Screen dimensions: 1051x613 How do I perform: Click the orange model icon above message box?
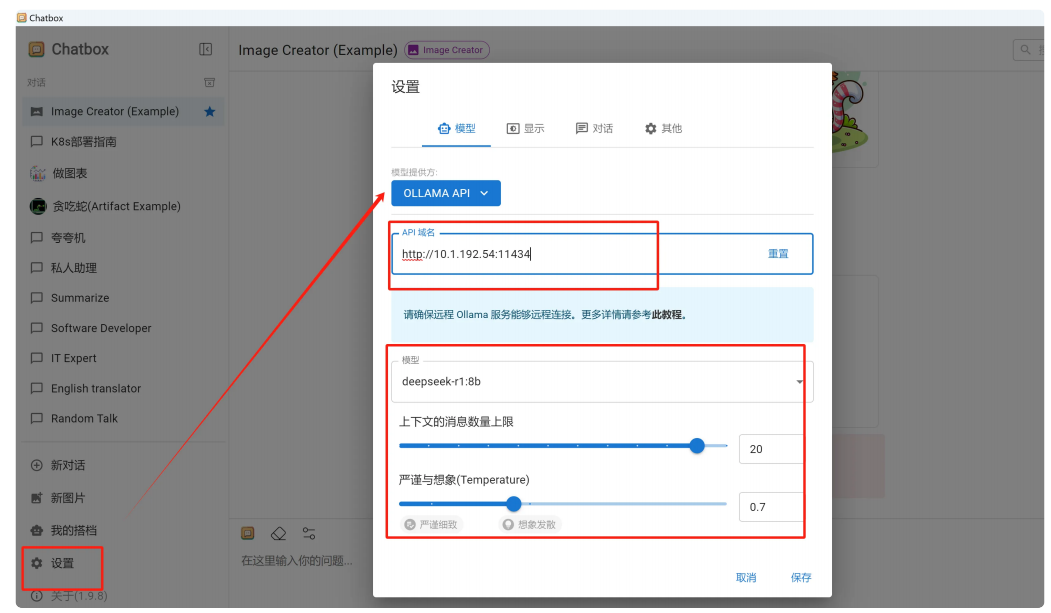[x=248, y=533]
